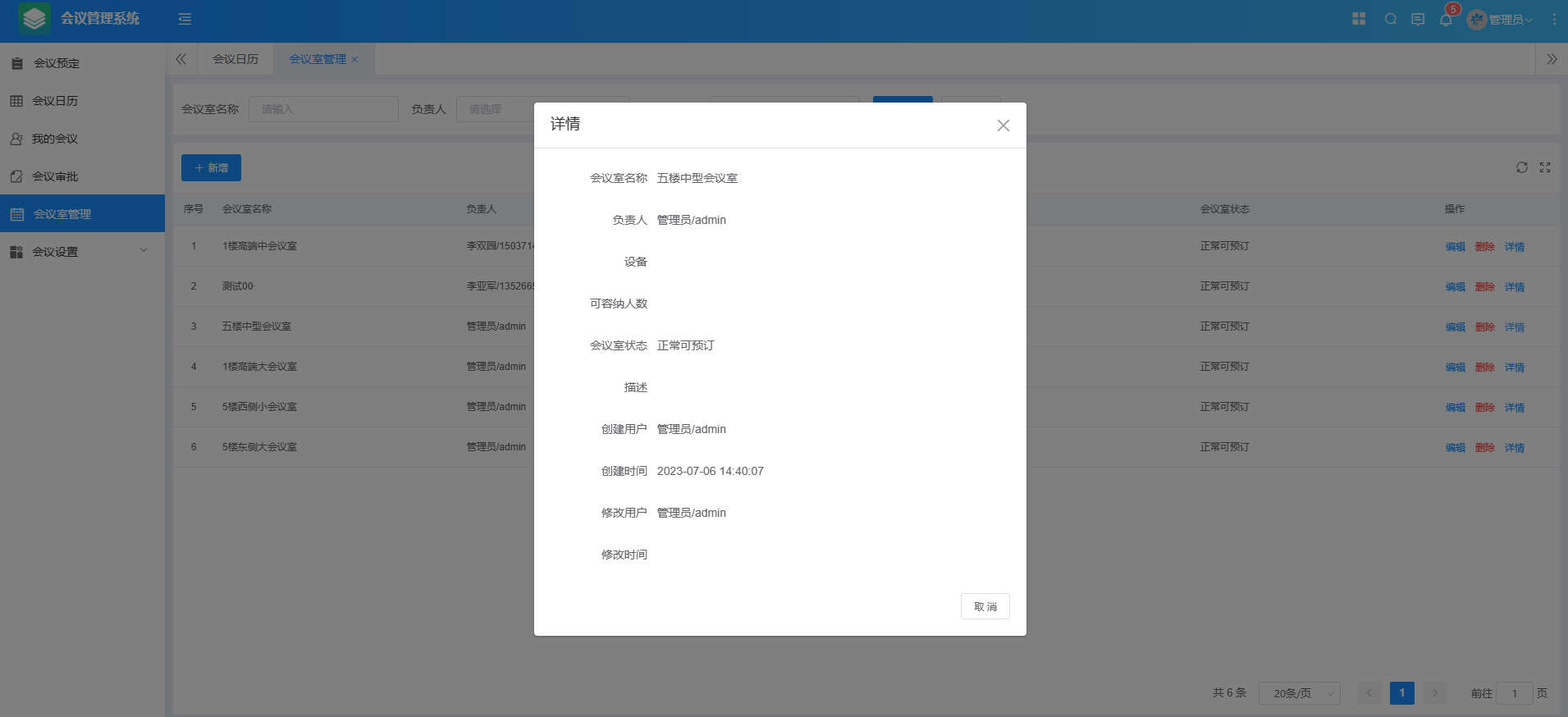Screen dimensions: 1568x717
Task: Open 我的会议 in the sidebar
Action: tap(55, 139)
